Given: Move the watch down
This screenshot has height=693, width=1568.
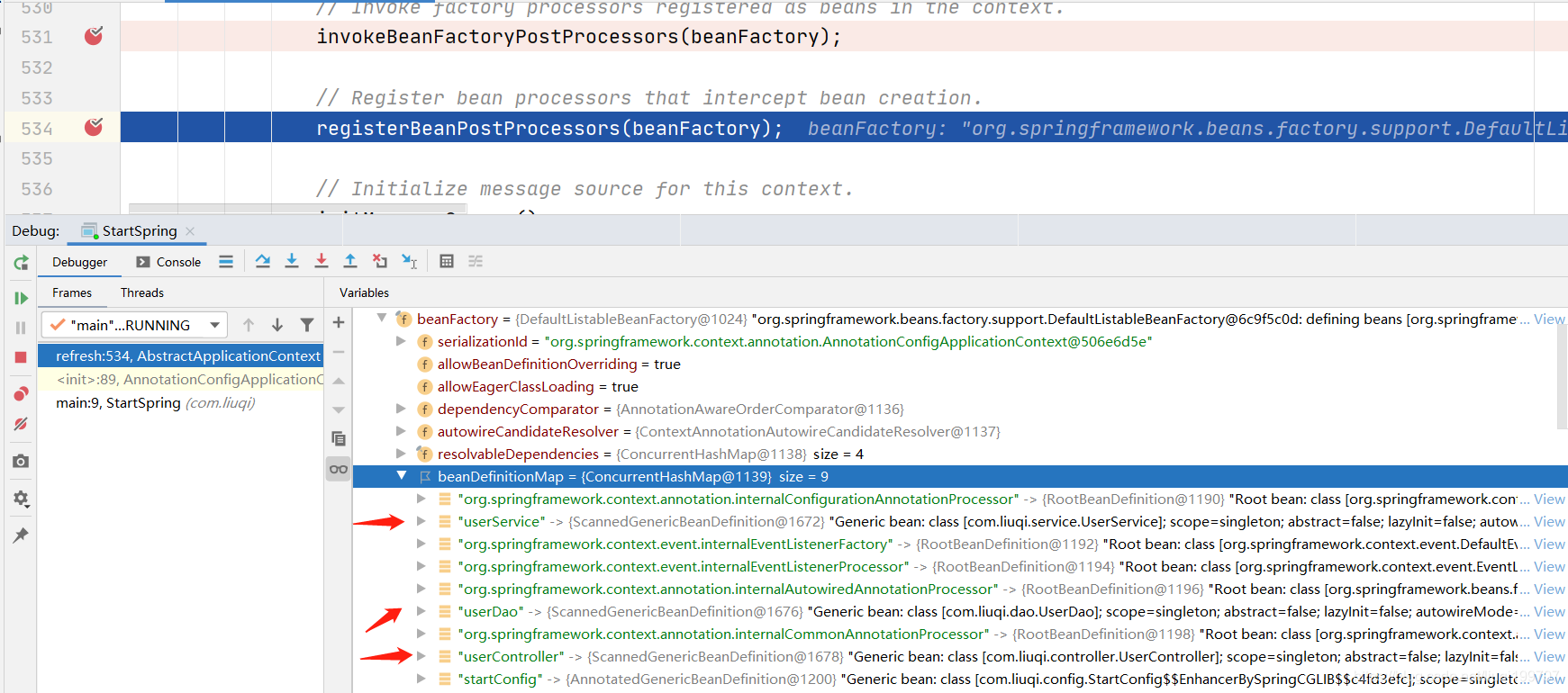Looking at the screenshot, I should [339, 409].
